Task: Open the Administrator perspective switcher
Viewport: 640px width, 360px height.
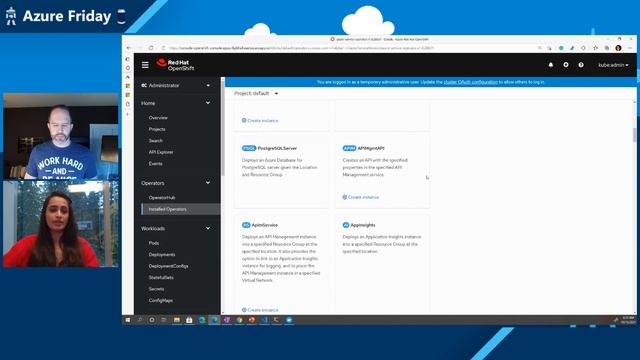Action: click(x=176, y=85)
